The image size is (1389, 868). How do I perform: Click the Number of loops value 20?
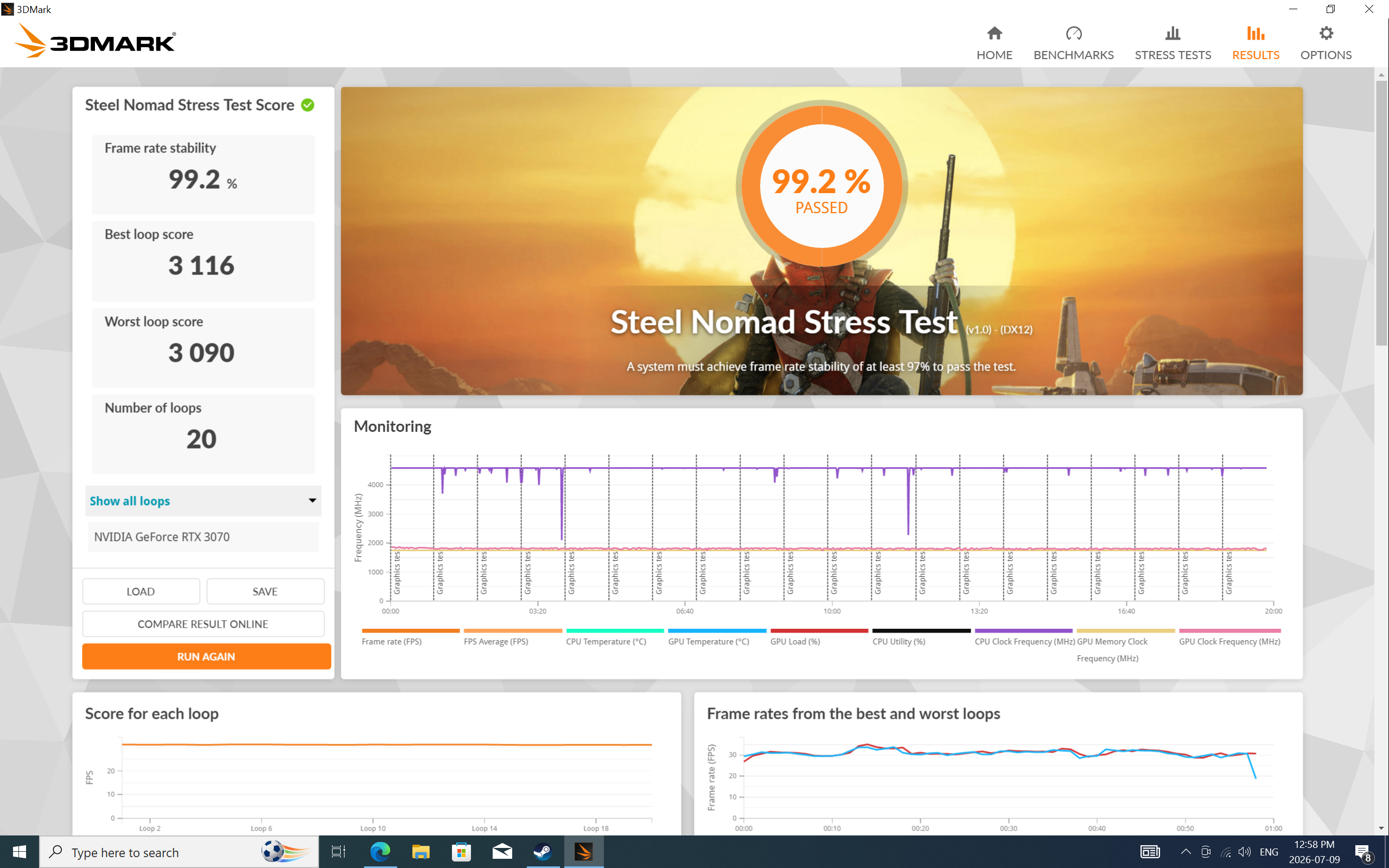(201, 439)
